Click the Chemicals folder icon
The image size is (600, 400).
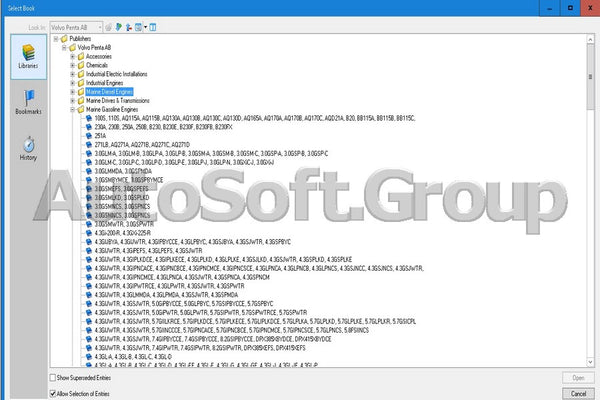click(x=81, y=65)
